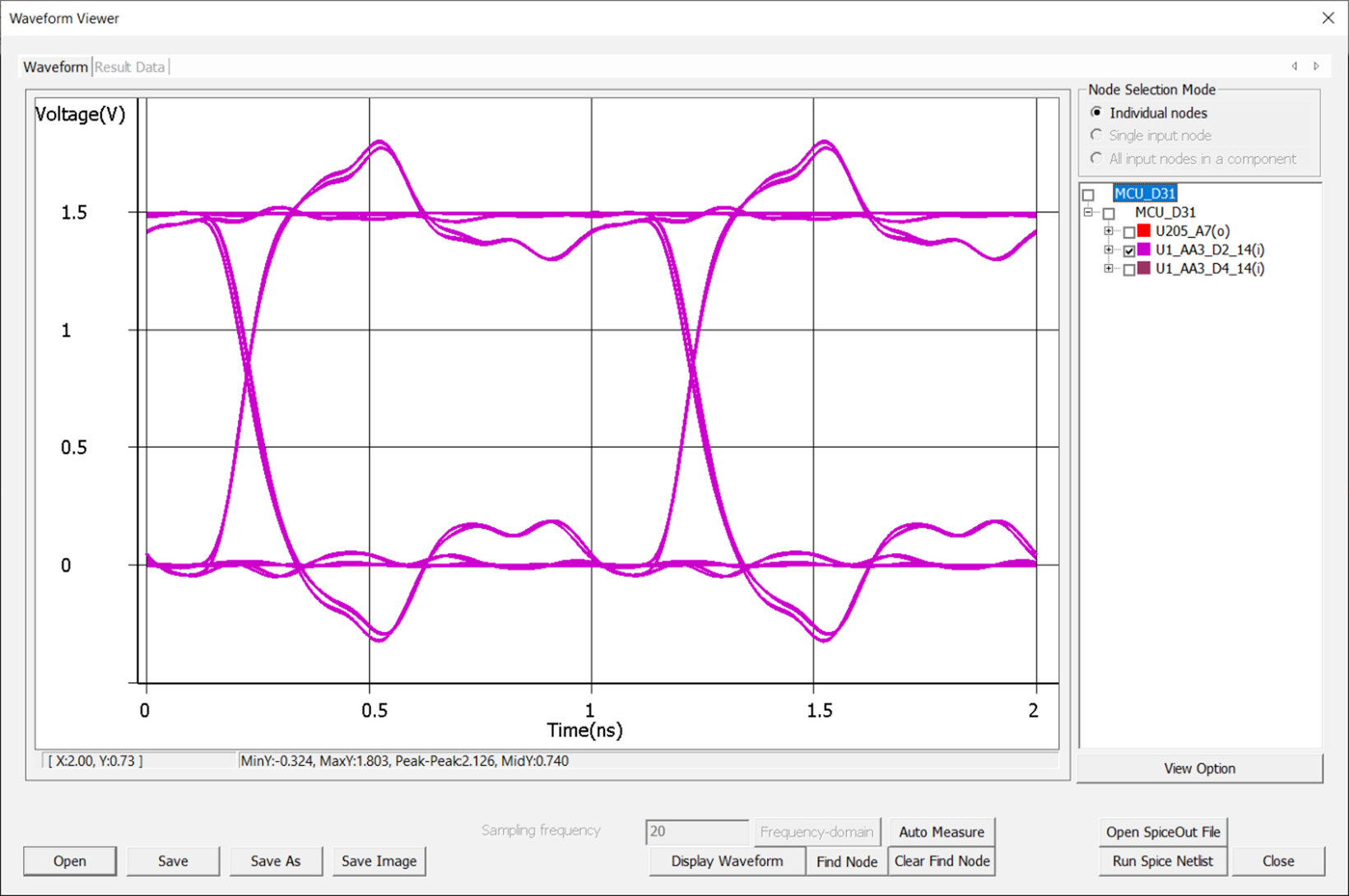Expand the U205_A7(o) tree node
The width and height of the screenshot is (1349, 896).
(1109, 231)
